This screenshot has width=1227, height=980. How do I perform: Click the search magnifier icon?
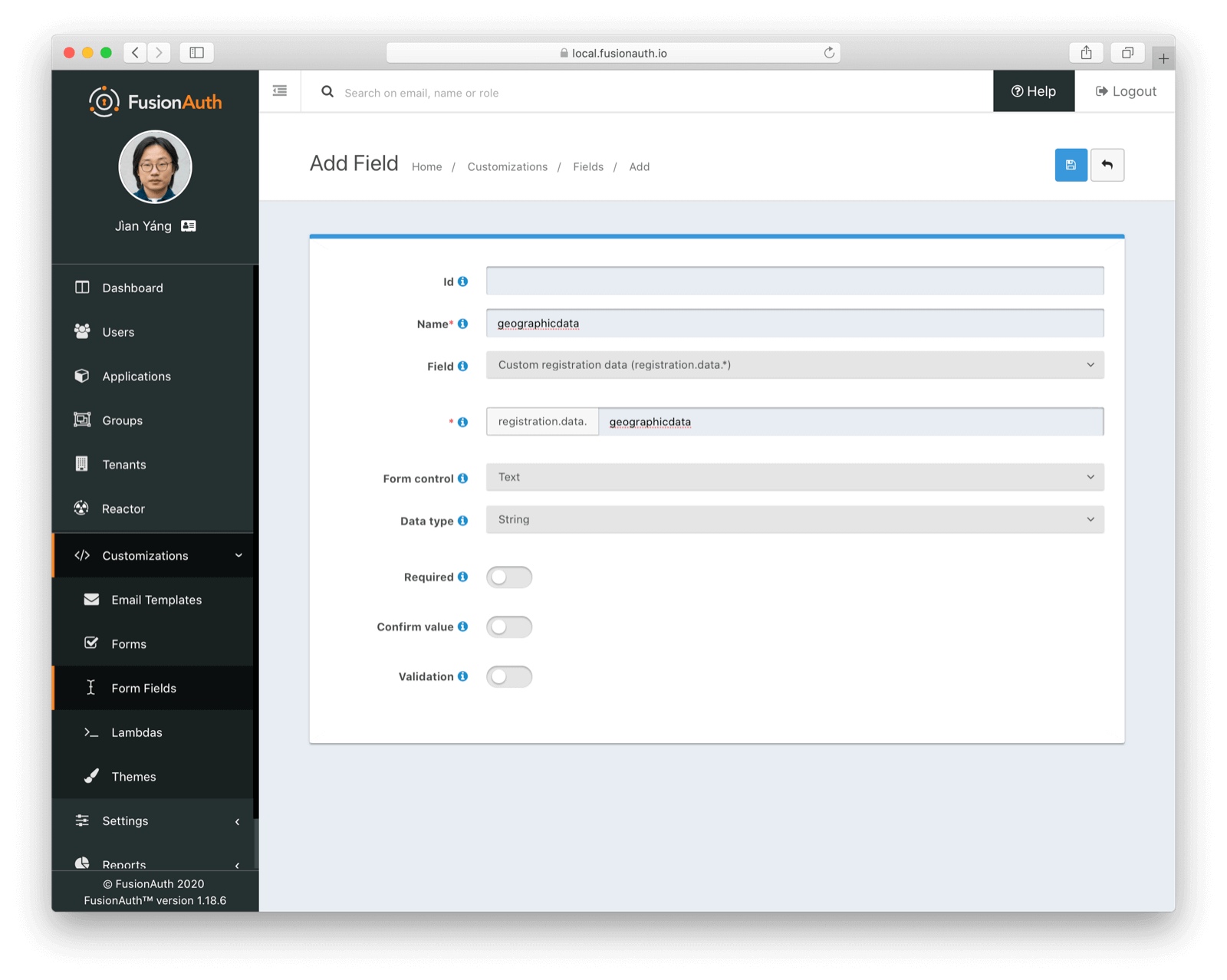click(327, 92)
